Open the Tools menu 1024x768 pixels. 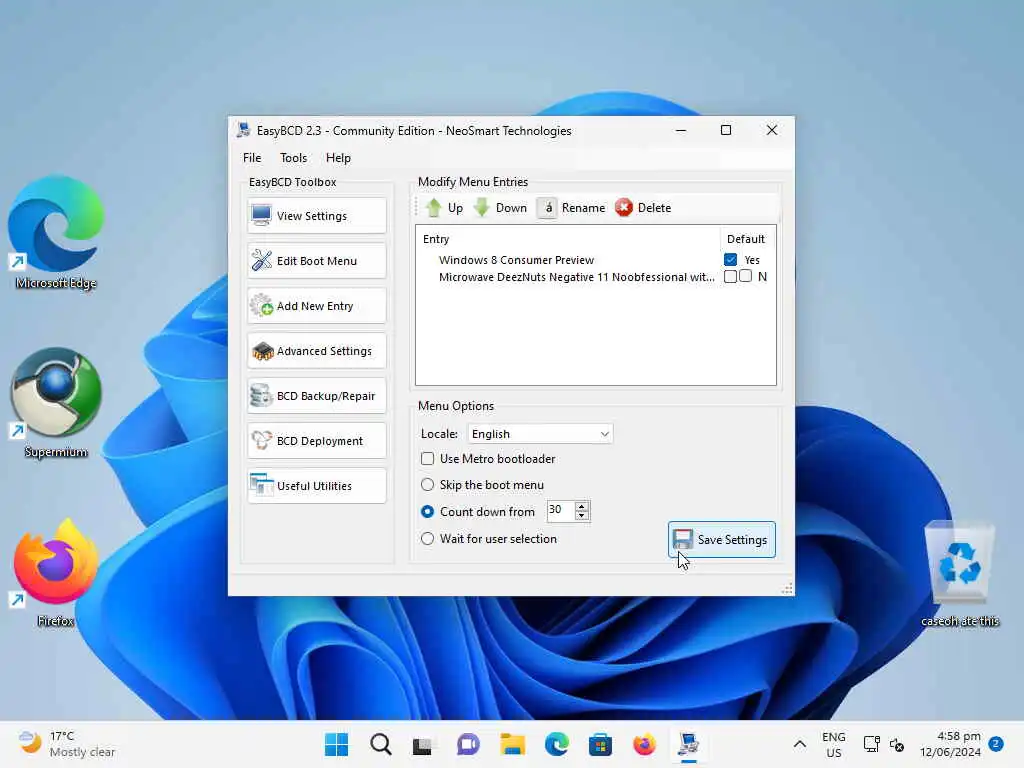point(293,158)
